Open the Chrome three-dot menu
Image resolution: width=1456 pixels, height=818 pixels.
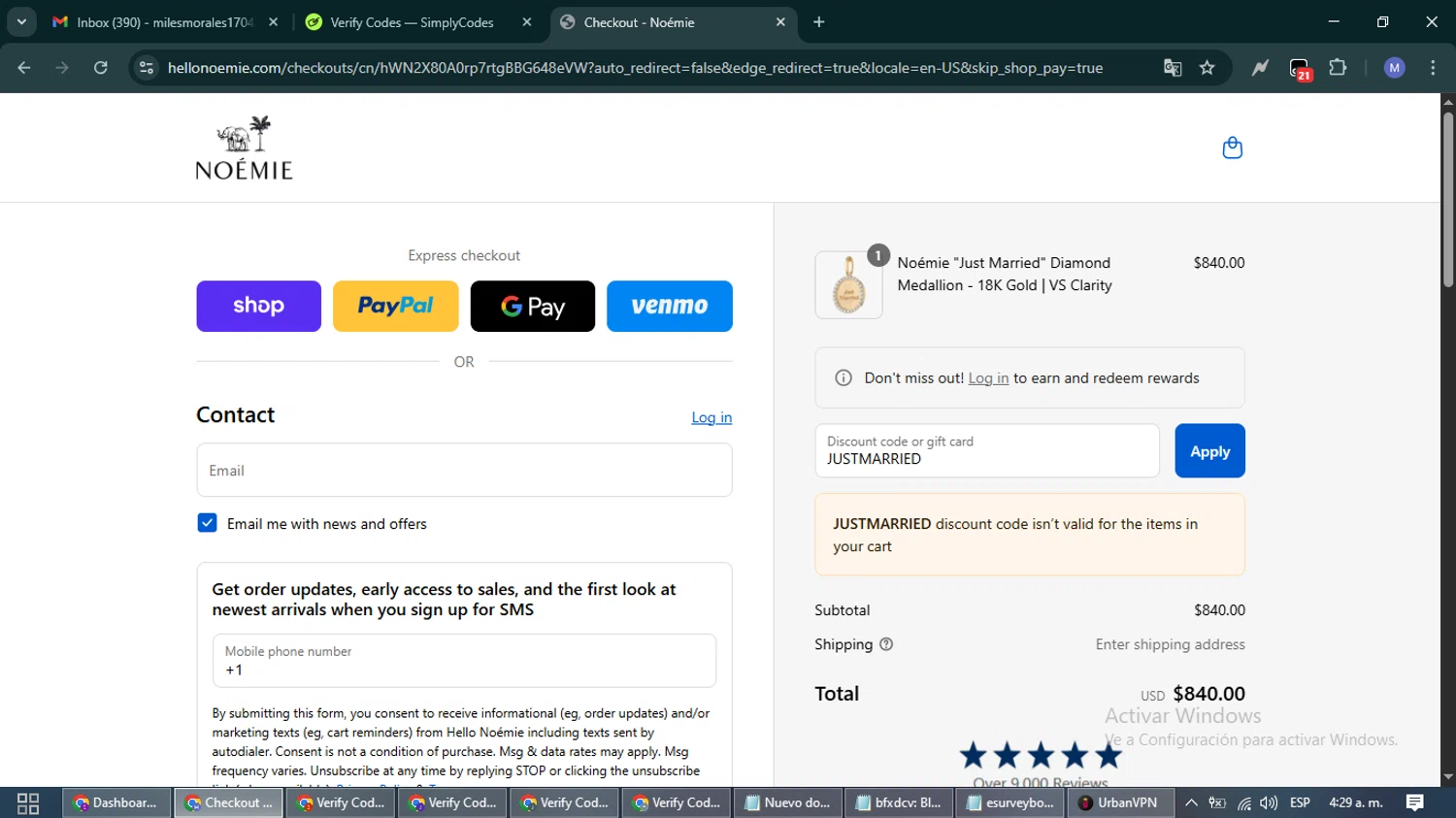[1433, 68]
